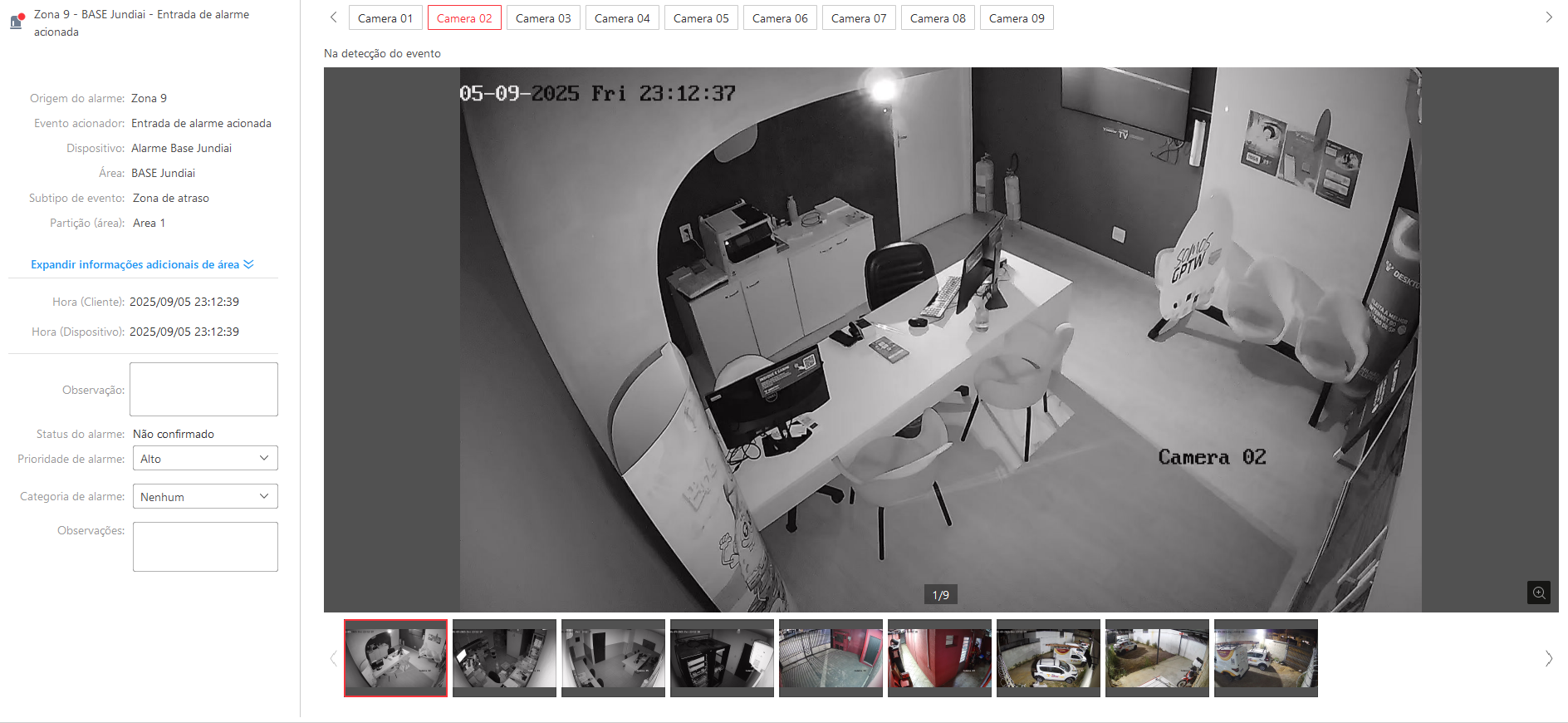Switch to the Camera 01 tab
Viewport: 1568px width, 723px height.
click(385, 18)
